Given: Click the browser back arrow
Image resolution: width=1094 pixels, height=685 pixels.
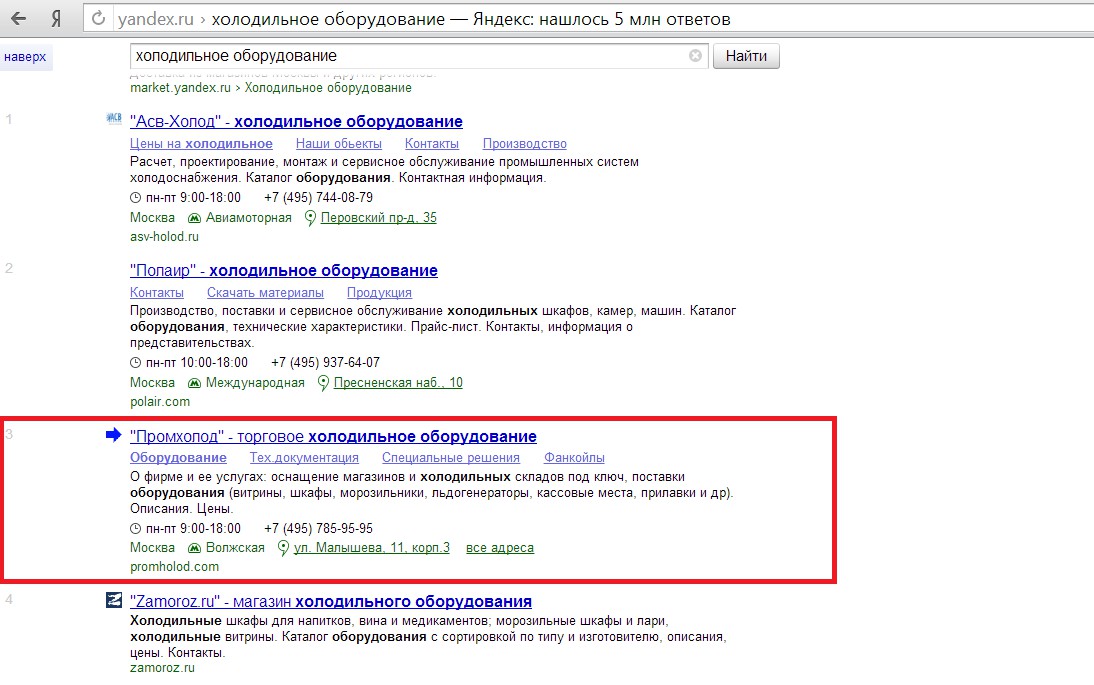Looking at the screenshot, I should coord(18,18).
